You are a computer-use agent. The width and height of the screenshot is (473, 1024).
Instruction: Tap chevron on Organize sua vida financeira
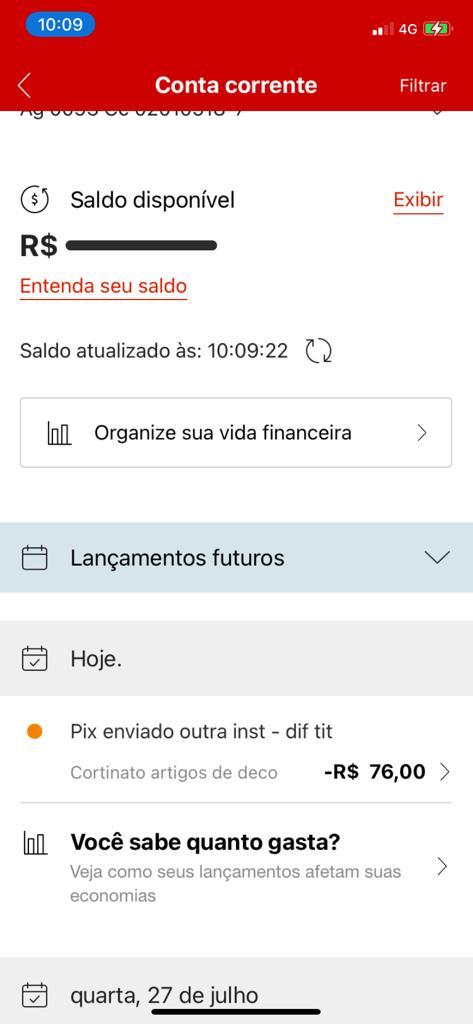[422, 433]
